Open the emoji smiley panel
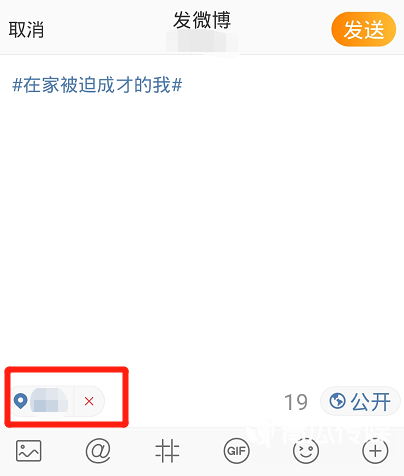This screenshot has height=476, width=404. 306,451
